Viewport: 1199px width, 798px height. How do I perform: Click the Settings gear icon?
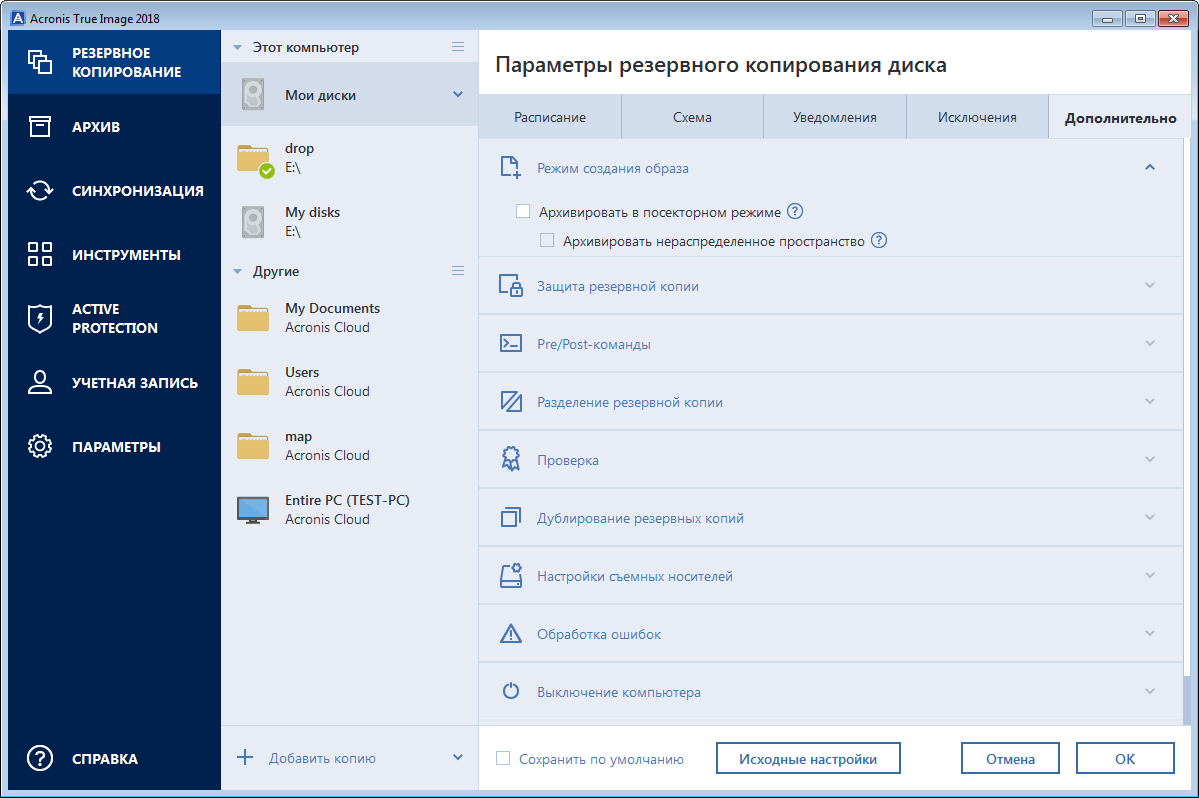pyautogui.click(x=40, y=446)
